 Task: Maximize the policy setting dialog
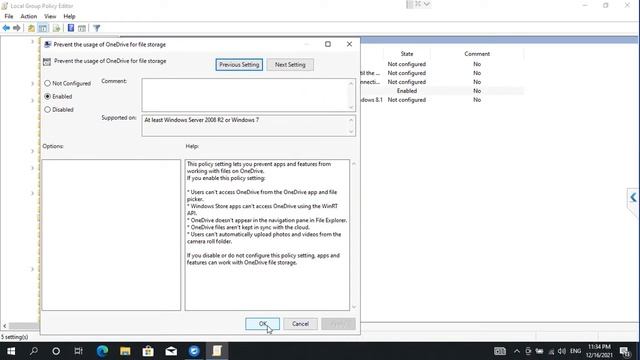[328, 44]
